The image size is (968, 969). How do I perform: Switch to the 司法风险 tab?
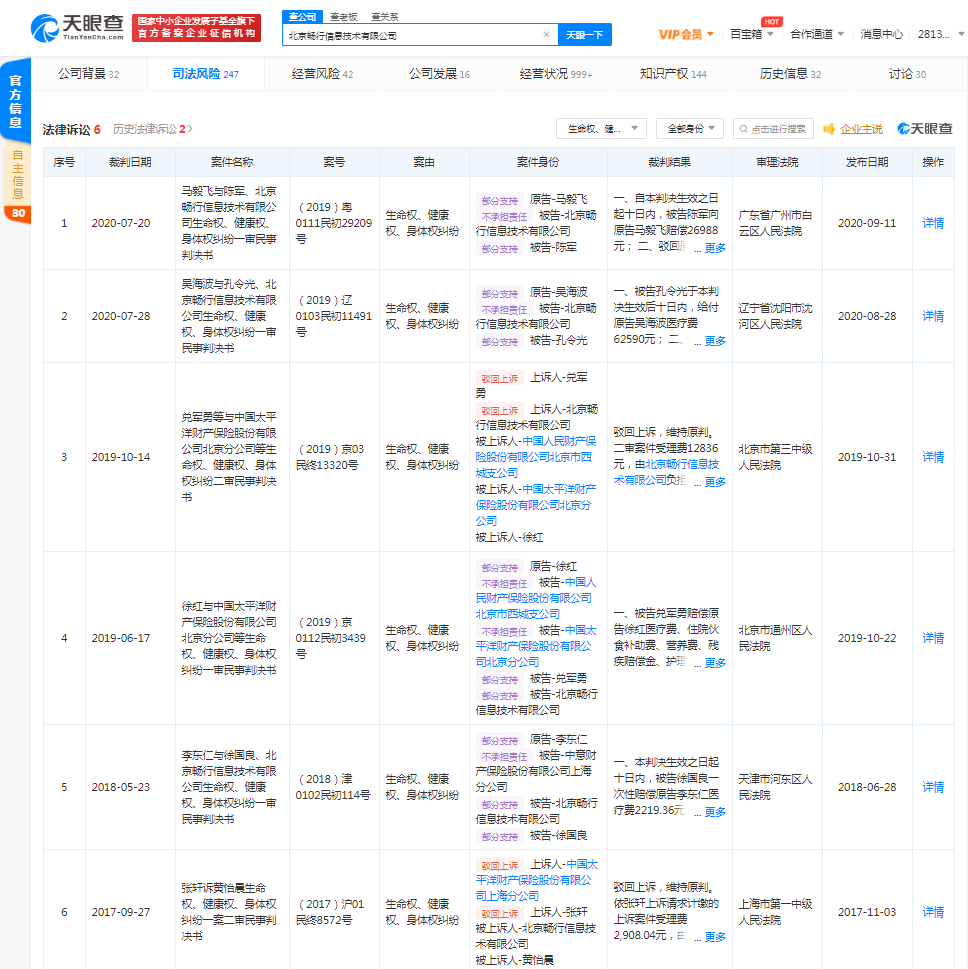pyautogui.click(x=205, y=74)
